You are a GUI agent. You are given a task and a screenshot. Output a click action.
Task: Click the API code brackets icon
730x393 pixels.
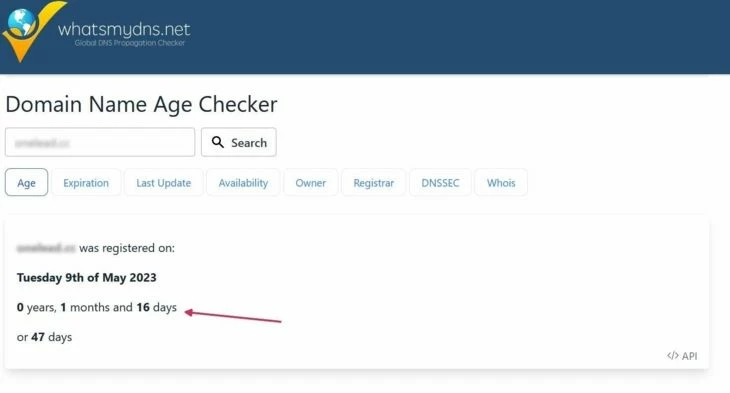tap(672, 356)
